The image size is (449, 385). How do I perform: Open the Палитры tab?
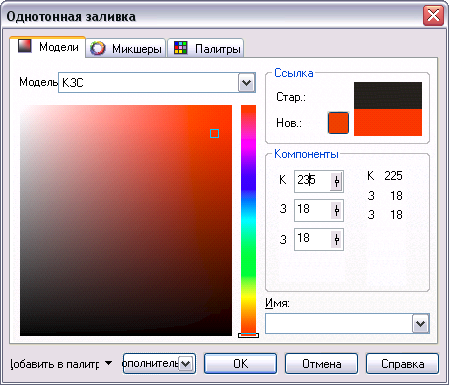[x=206, y=49]
